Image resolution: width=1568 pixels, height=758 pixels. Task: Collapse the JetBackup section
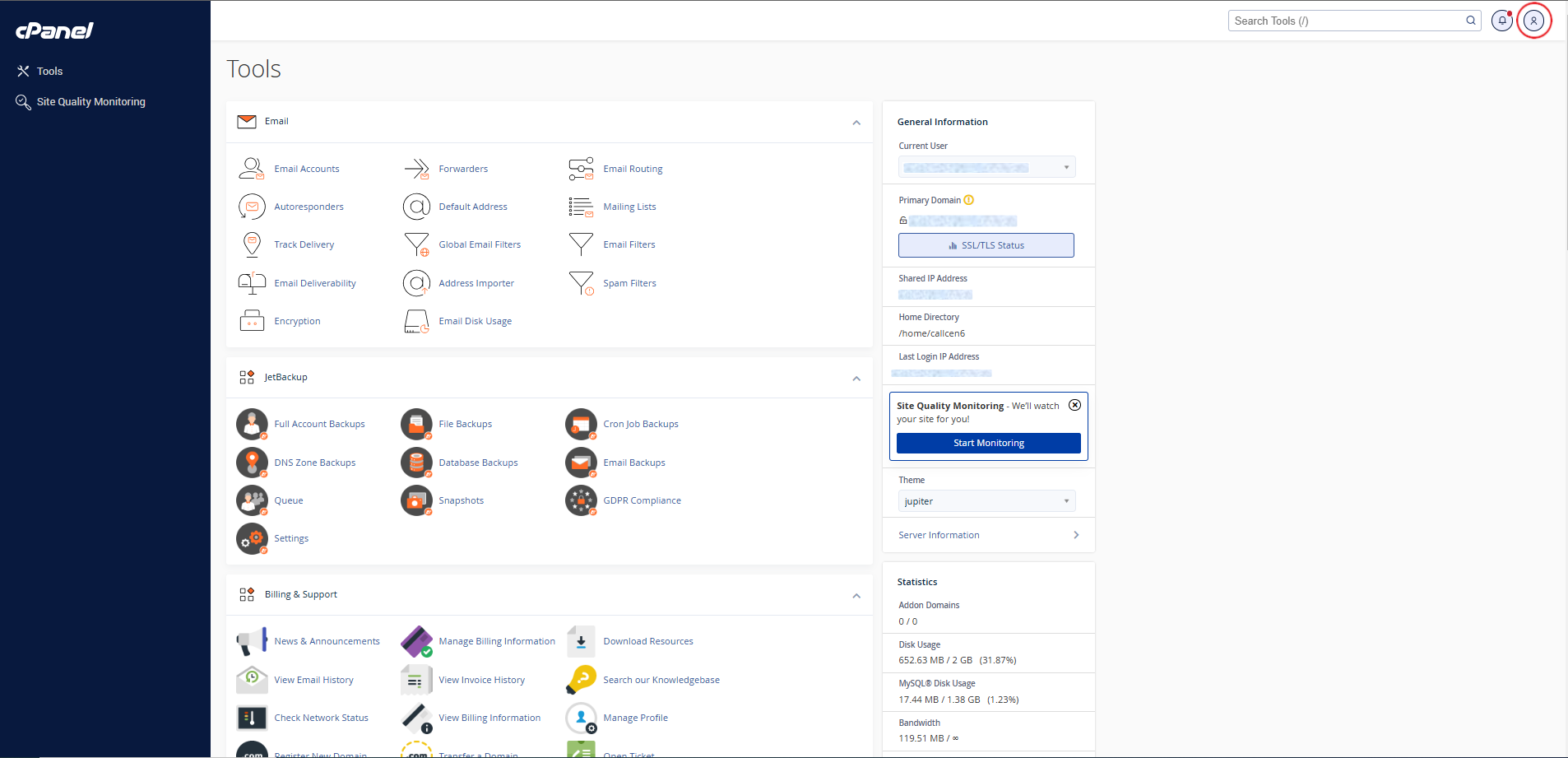[x=856, y=379]
